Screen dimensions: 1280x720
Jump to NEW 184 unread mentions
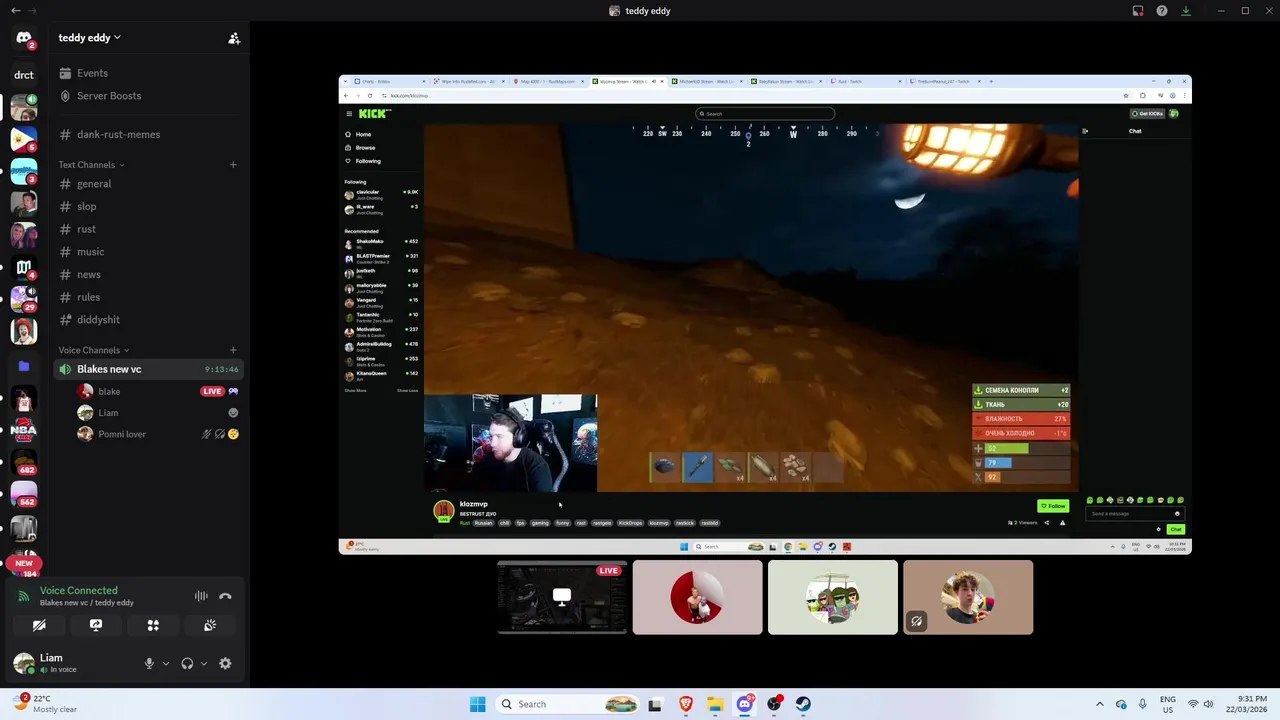coord(24,564)
